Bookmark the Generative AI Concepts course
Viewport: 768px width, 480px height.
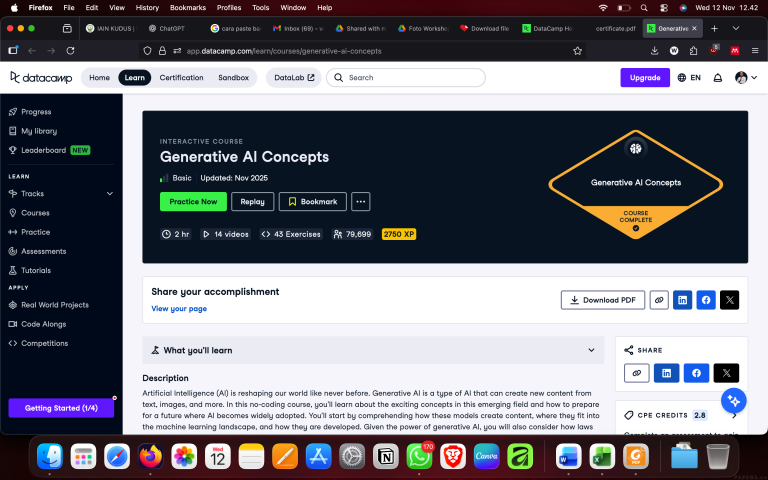[x=312, y=201]
